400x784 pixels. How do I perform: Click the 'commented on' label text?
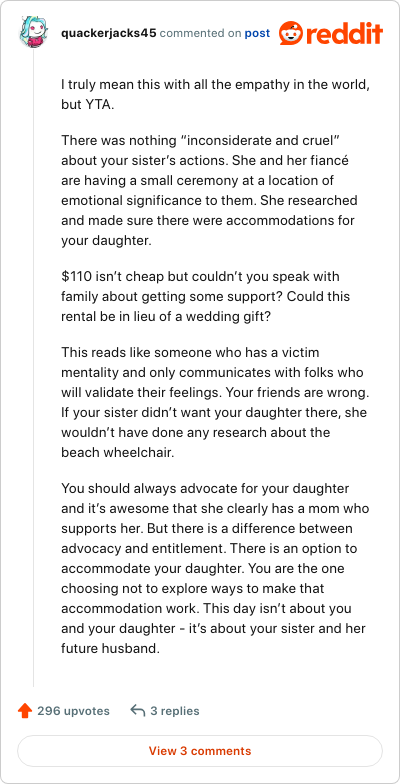200,34
